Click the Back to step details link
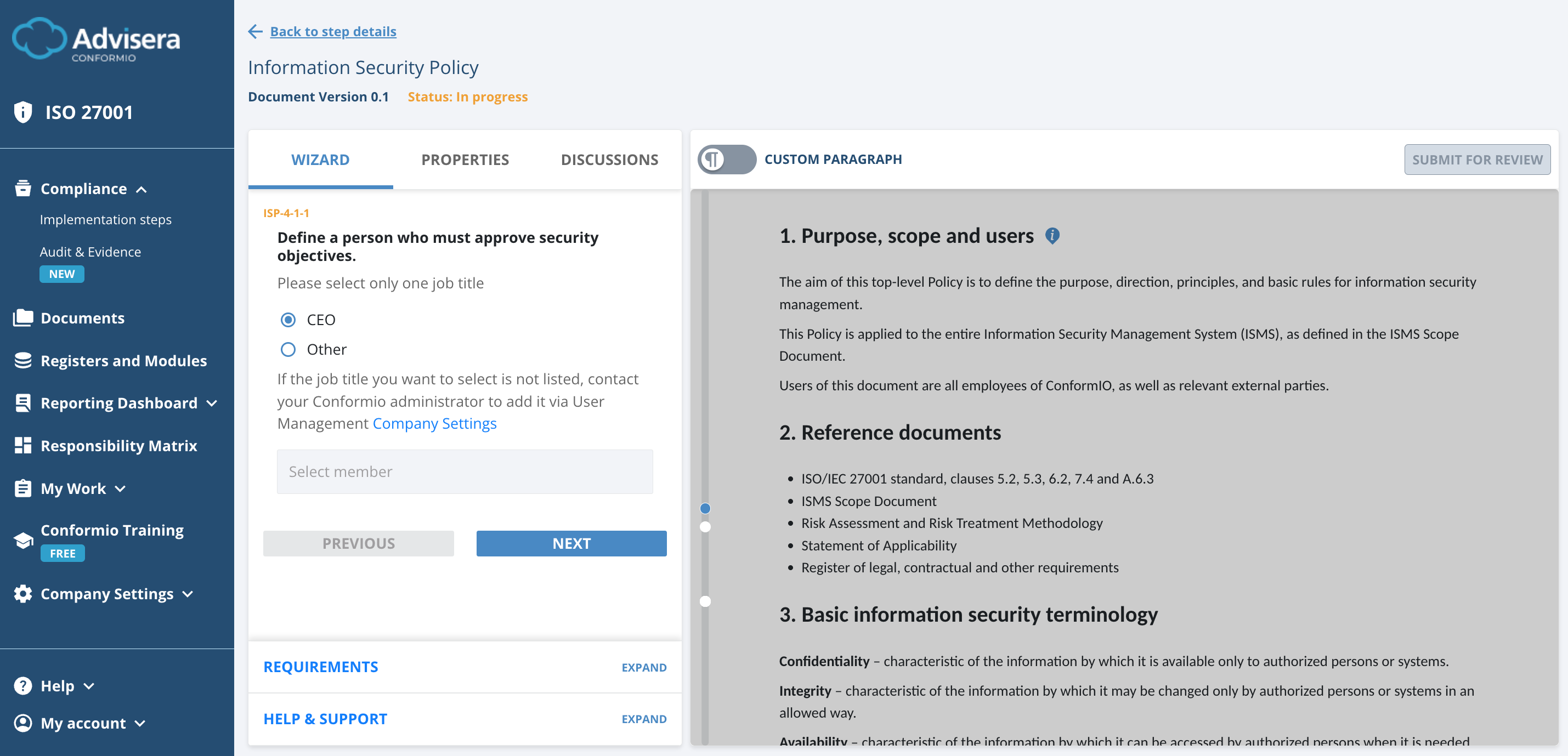1568x756 pixels. [x=333, y=31]
